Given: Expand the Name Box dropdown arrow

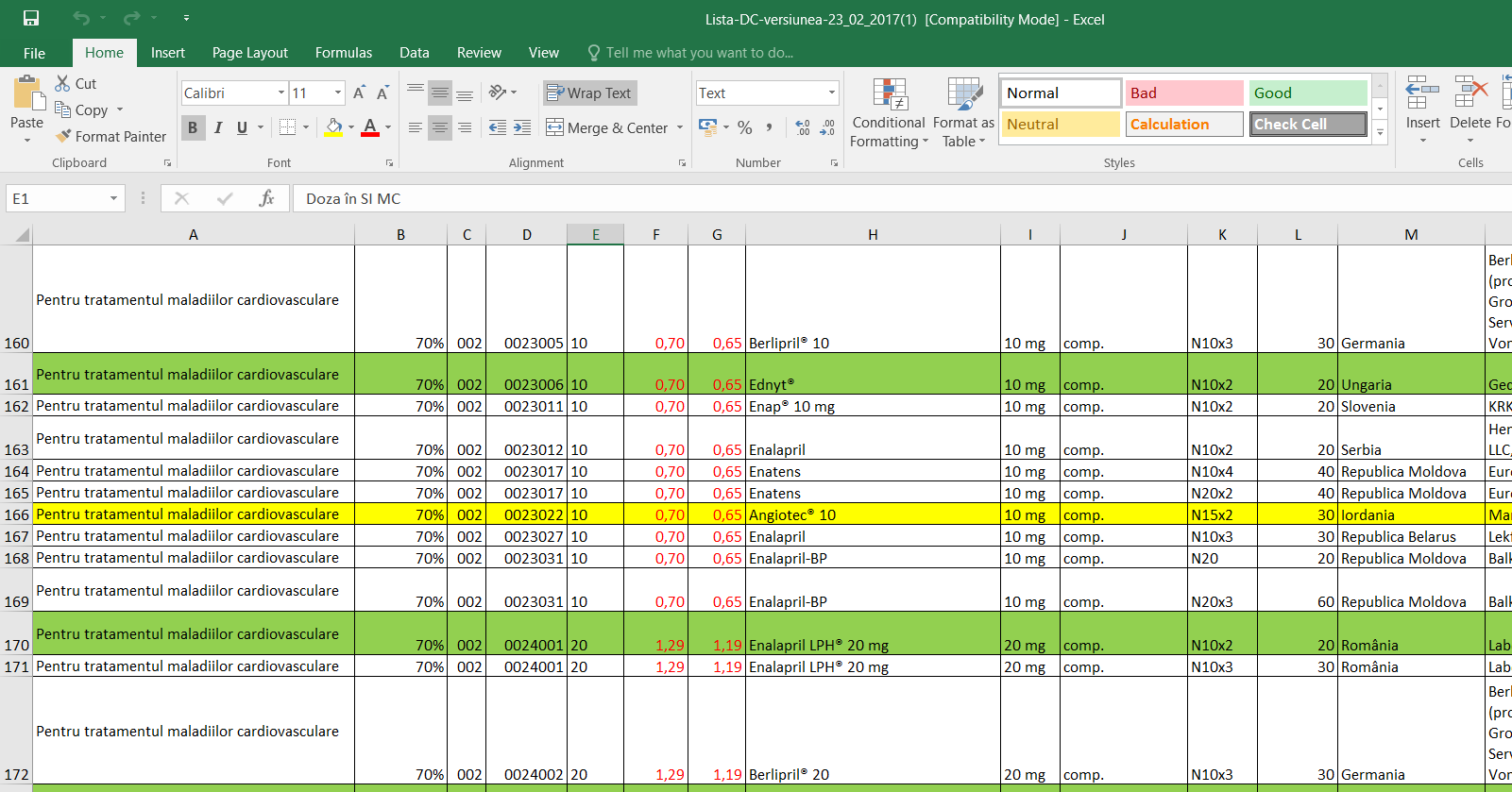Looking at the screenshot, I should (113, 198).
